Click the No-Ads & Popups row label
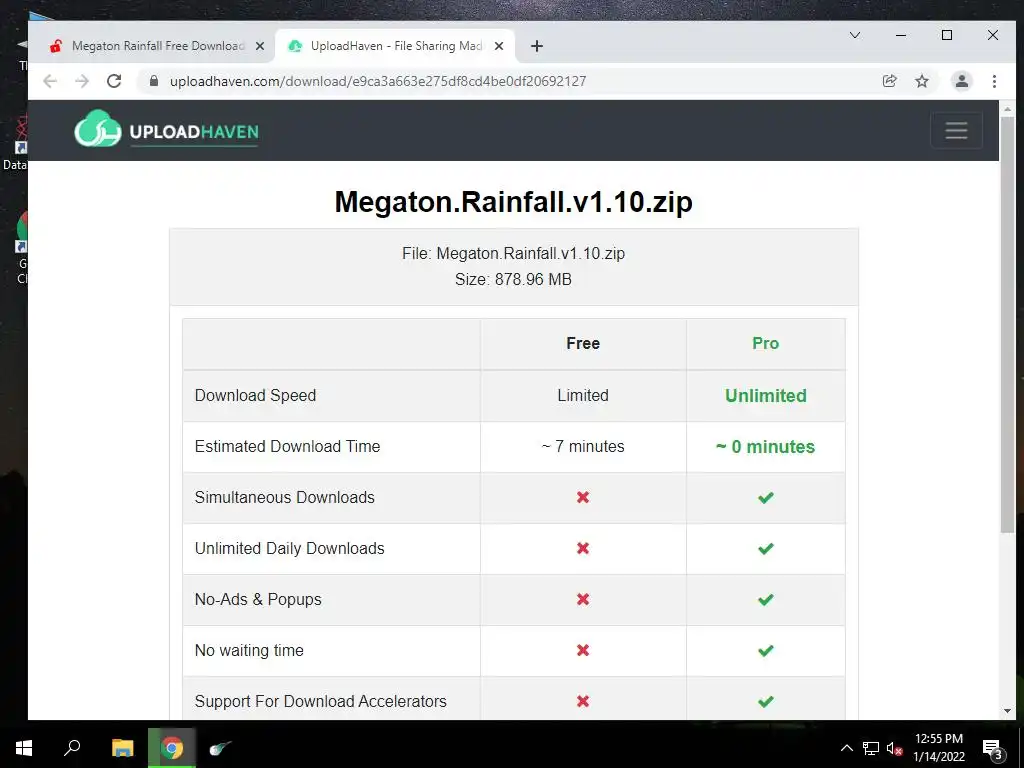 pyautogui.click(x=258, y=600)
